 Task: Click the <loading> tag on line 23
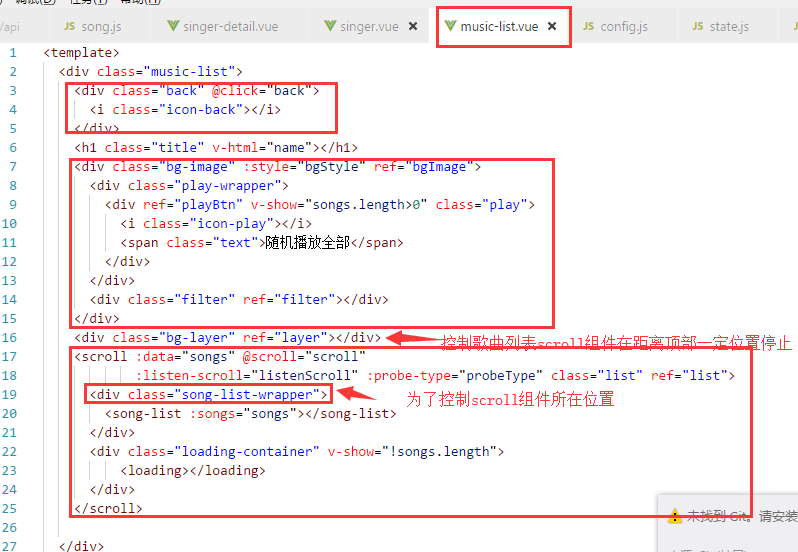pos(155,471)
